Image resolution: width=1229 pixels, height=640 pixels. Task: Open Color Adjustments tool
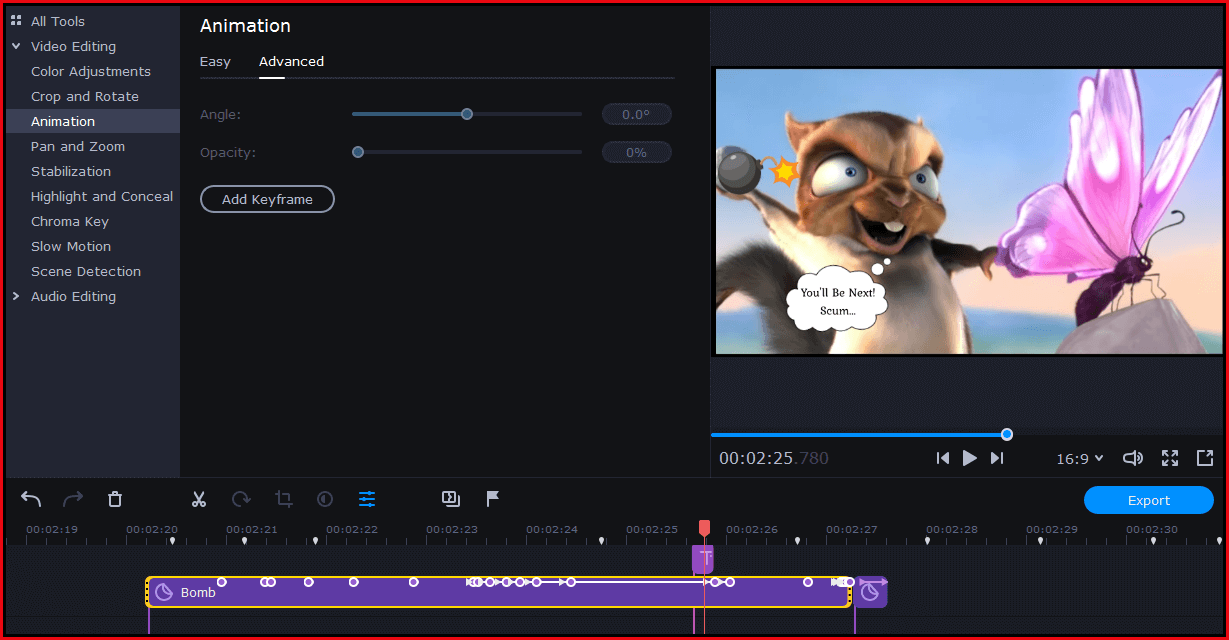click(x=91, y=71)
